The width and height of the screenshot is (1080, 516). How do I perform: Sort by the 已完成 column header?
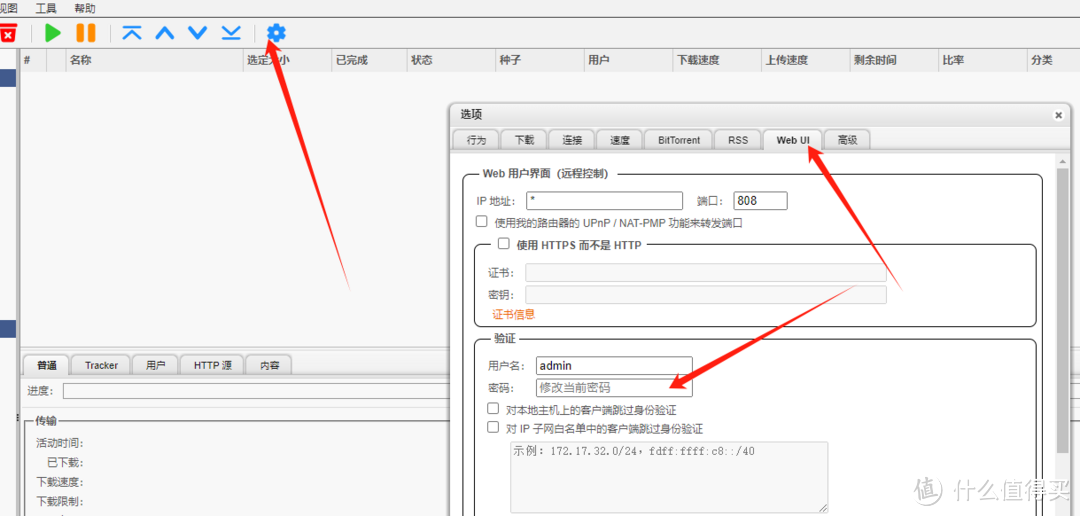[x=368, y=60]
